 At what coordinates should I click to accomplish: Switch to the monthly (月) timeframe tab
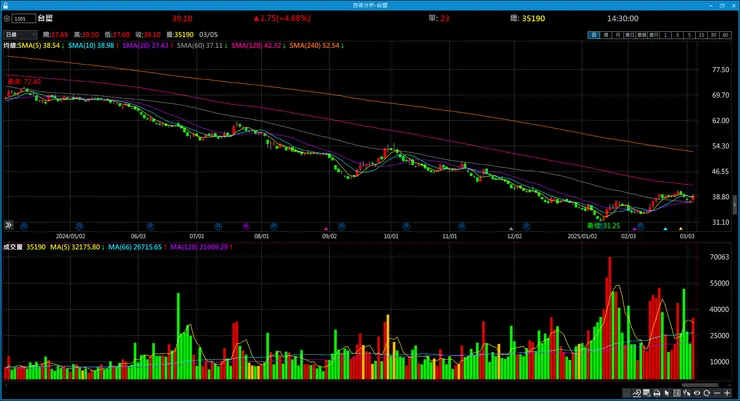pos(618,35)
